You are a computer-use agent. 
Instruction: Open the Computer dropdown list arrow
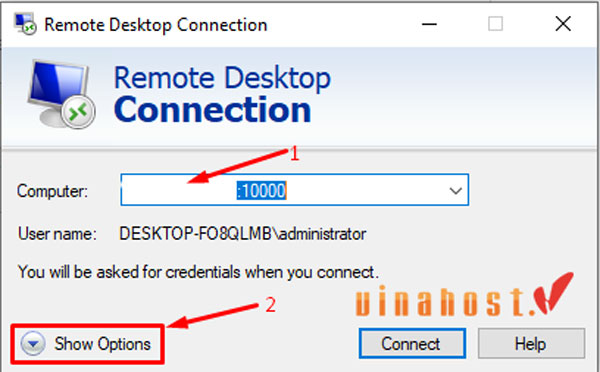(455, 190)
